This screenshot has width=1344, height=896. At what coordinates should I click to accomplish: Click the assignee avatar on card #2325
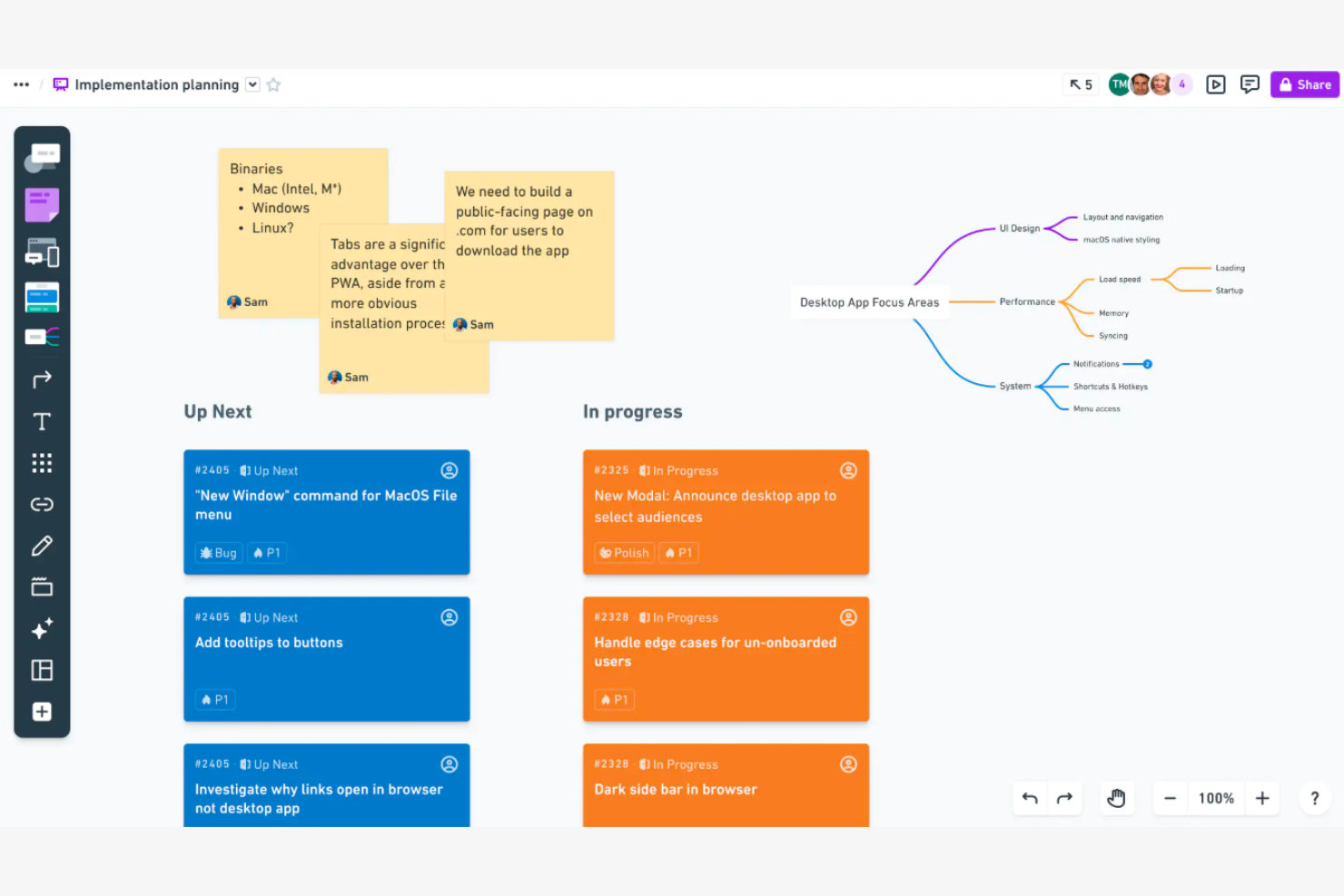point(849,470)
